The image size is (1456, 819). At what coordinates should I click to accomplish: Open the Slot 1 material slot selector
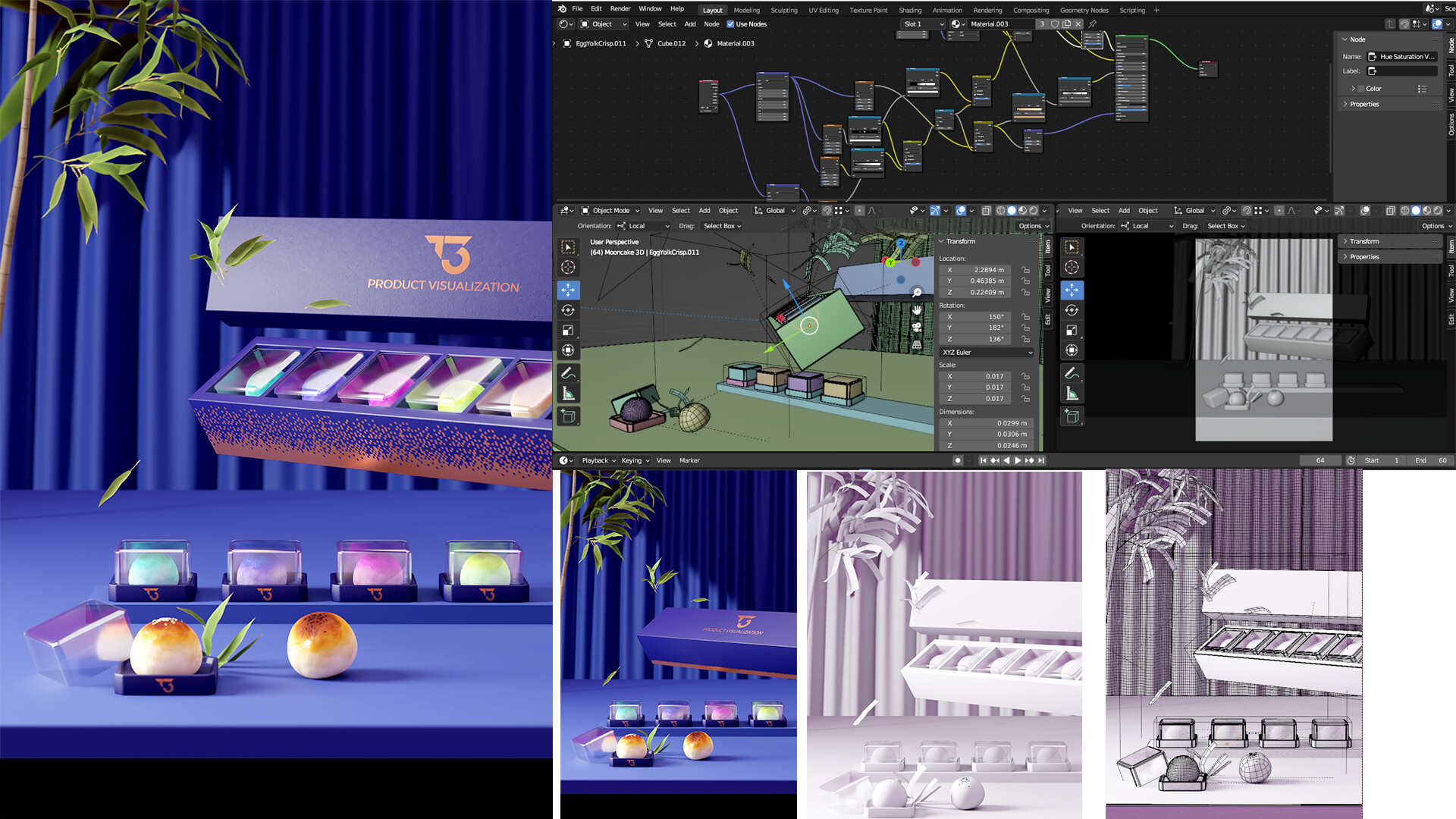923,24
